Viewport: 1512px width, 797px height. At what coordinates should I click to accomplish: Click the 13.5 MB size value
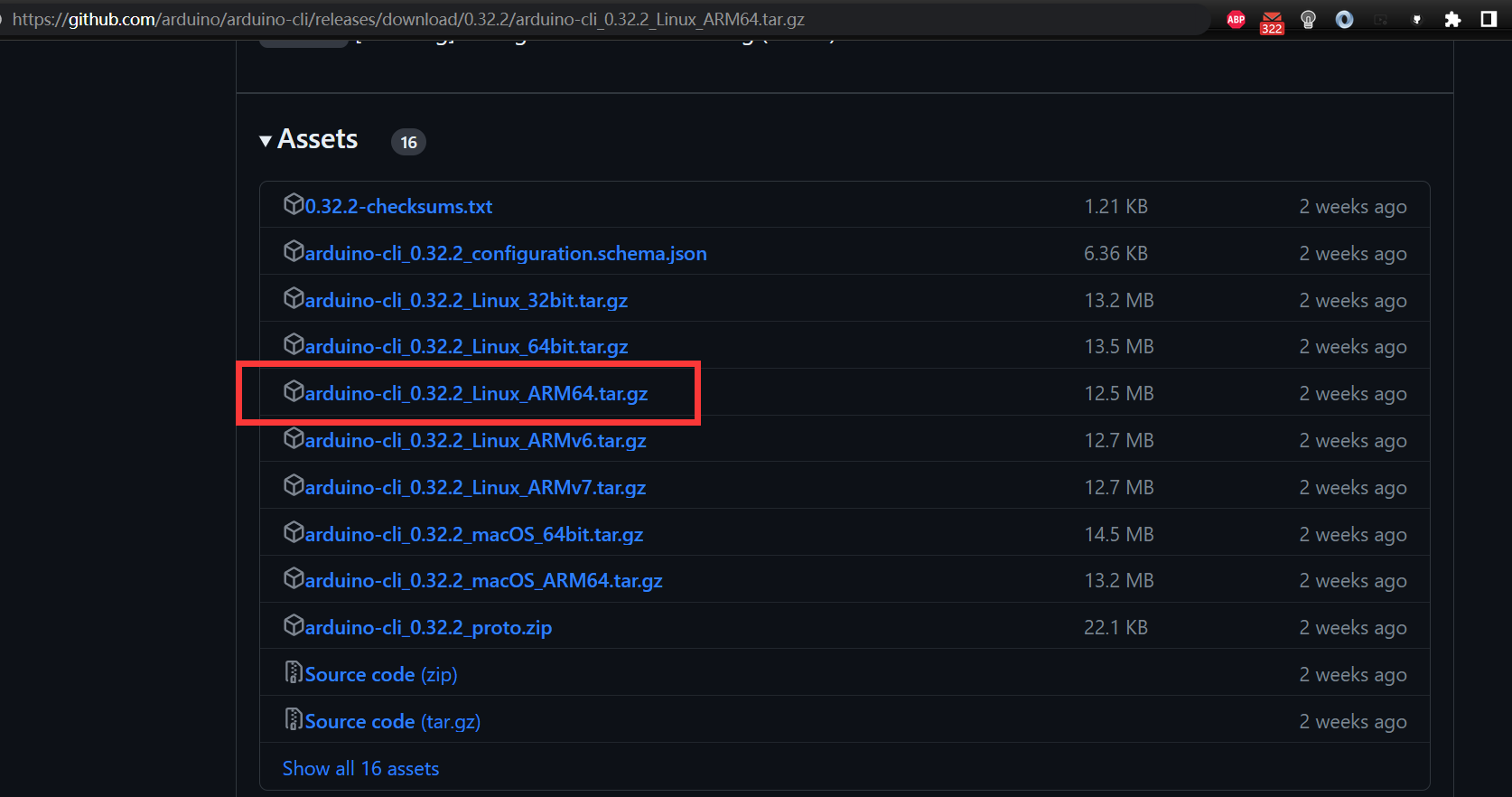point(1119,347)
